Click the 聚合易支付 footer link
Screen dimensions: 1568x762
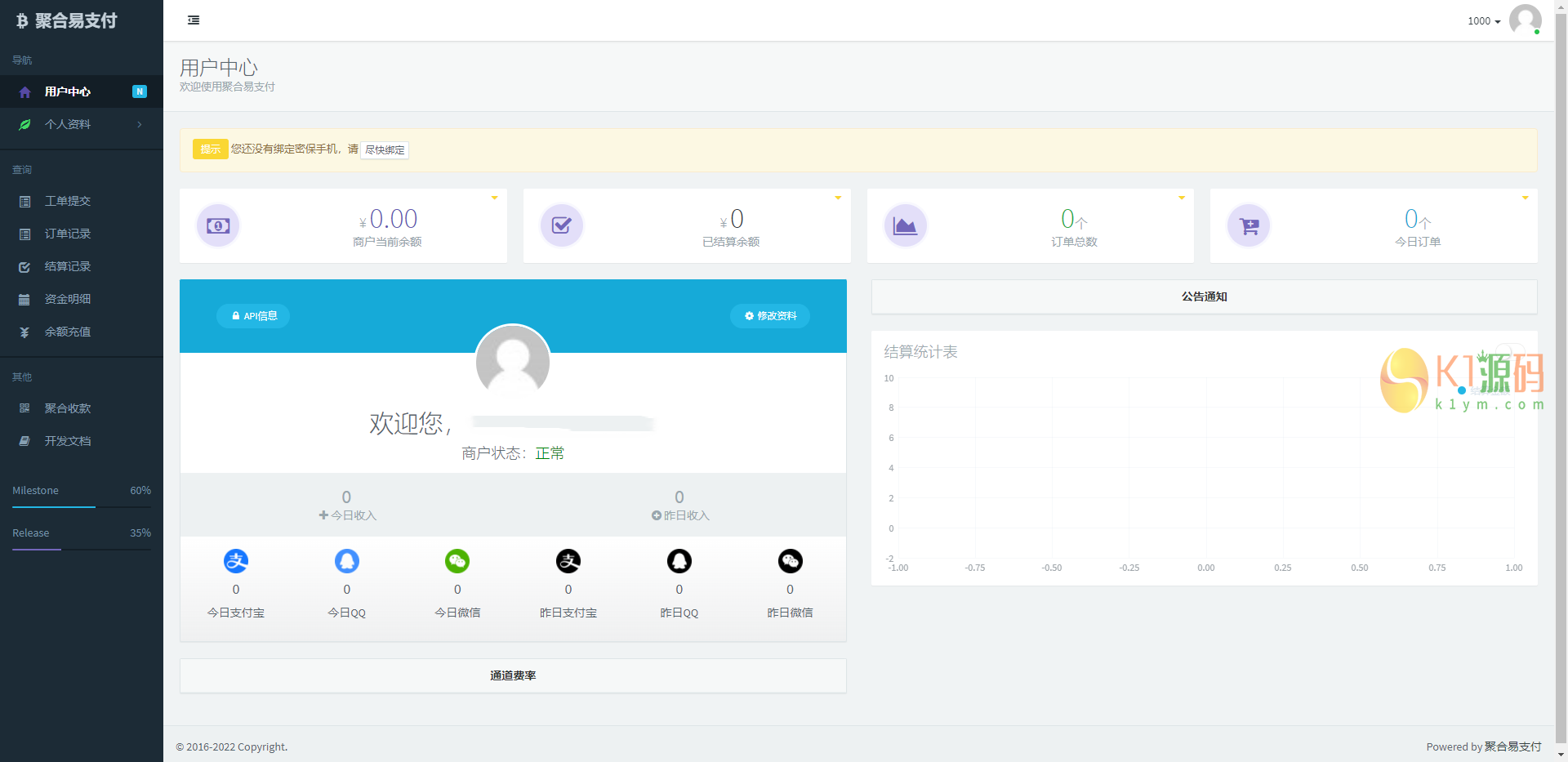pyautogui.click(x=1512, y=746)
